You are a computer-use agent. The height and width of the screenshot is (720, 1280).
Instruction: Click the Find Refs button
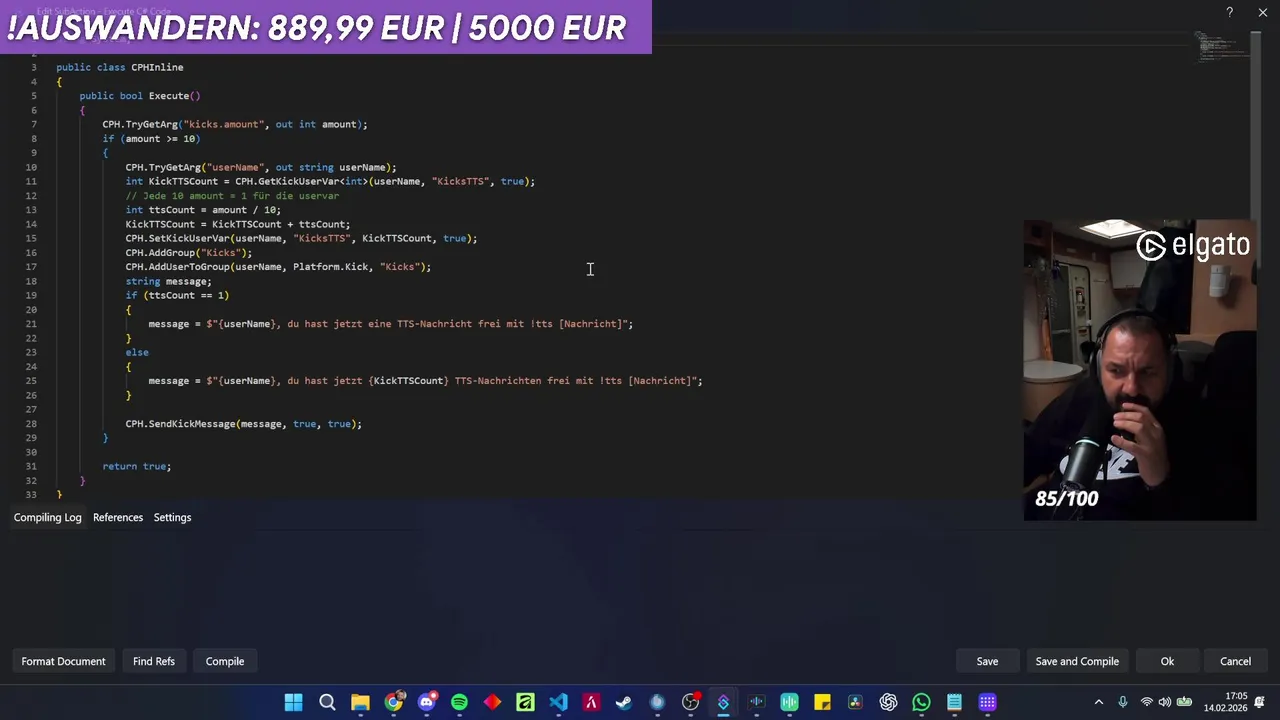[154, 661]
